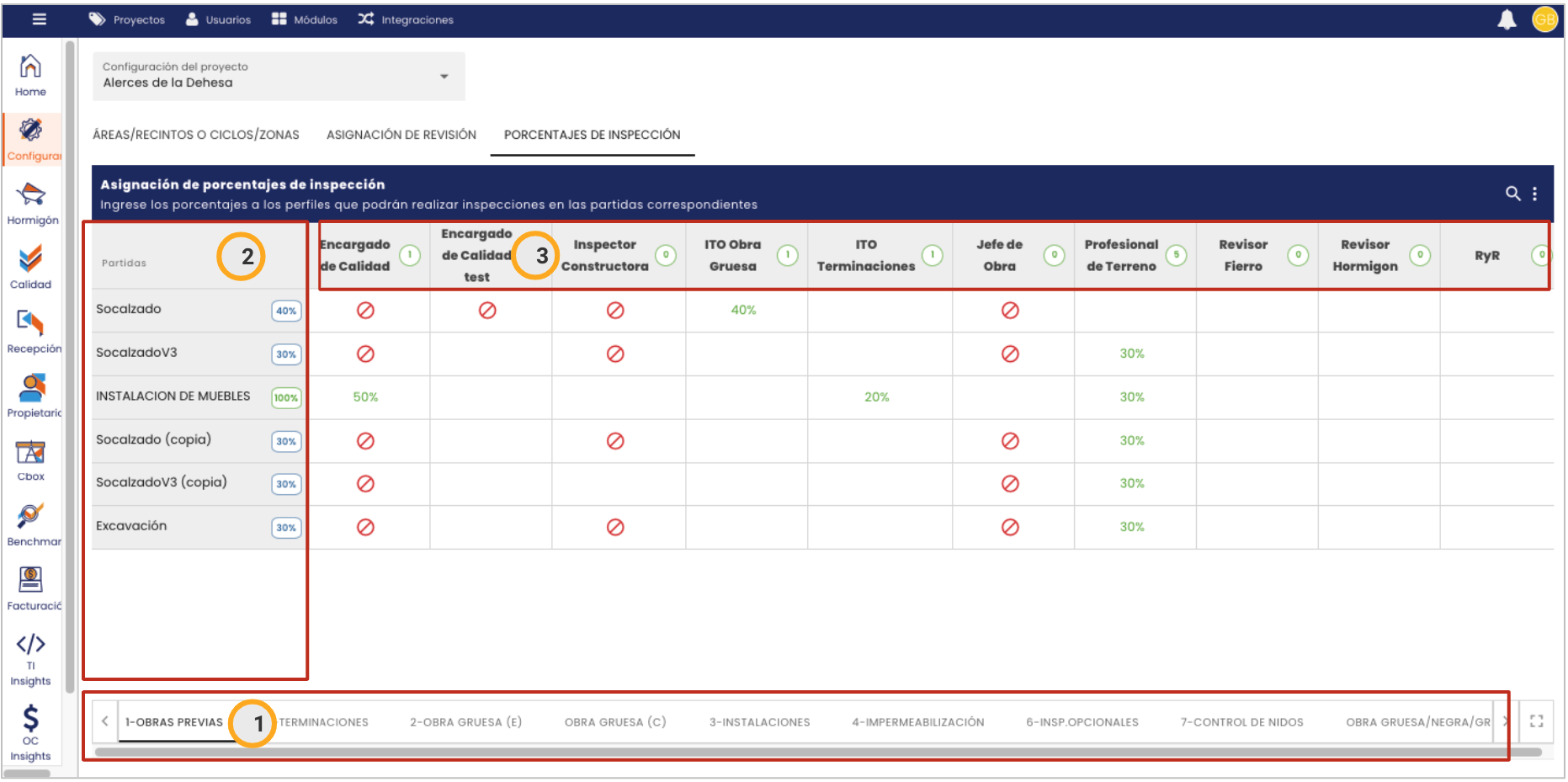The image size is (1568, 782).
Task: Toggle fullscreen view icon
Action: click(x=1536, y=721)
